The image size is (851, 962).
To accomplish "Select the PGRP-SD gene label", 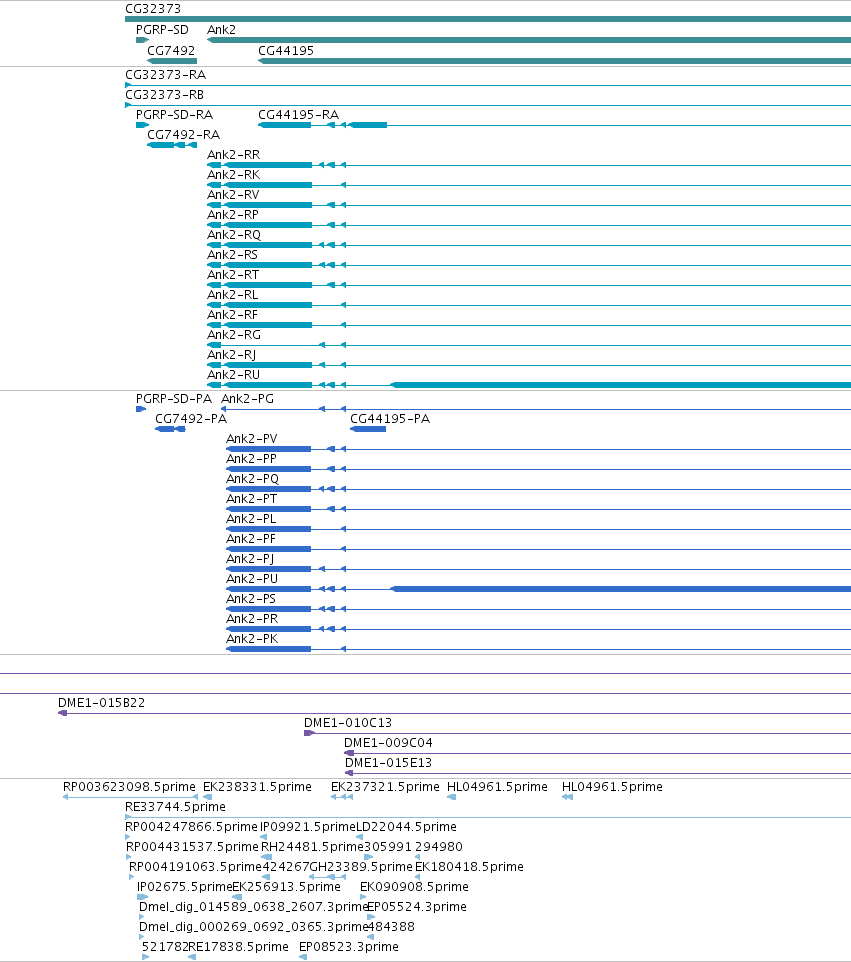I will pos(162,30).
